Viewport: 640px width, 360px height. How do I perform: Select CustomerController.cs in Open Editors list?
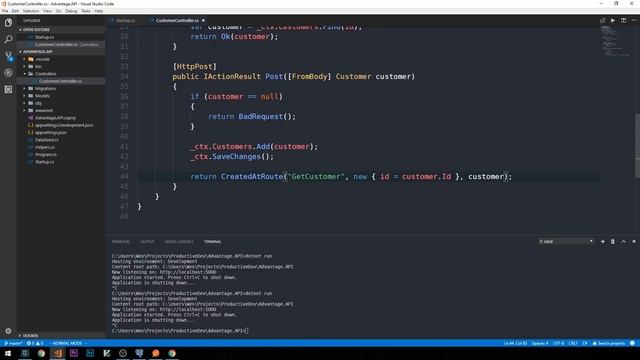point(61,44)
